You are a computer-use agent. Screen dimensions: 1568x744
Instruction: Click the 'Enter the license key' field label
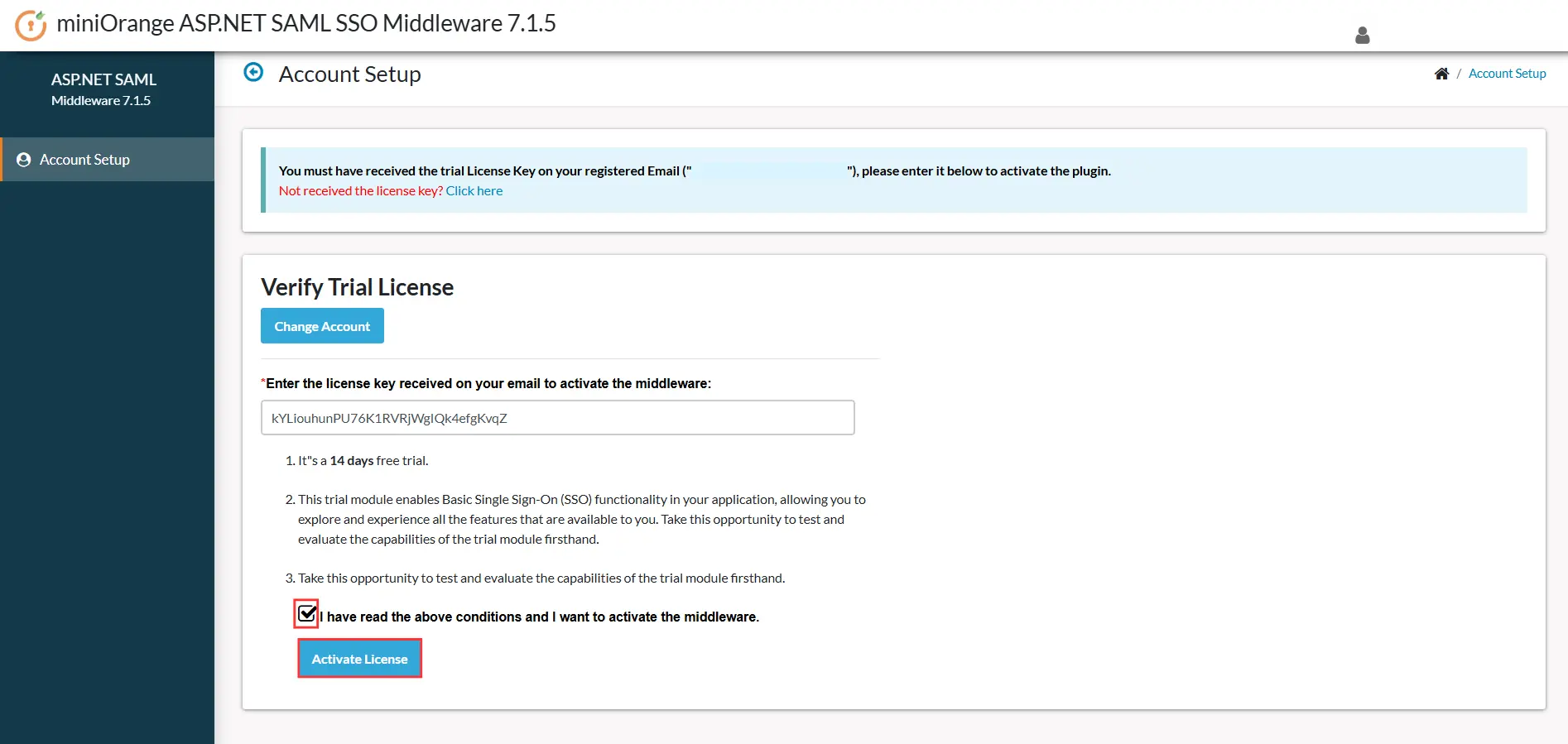pos(488,384)
